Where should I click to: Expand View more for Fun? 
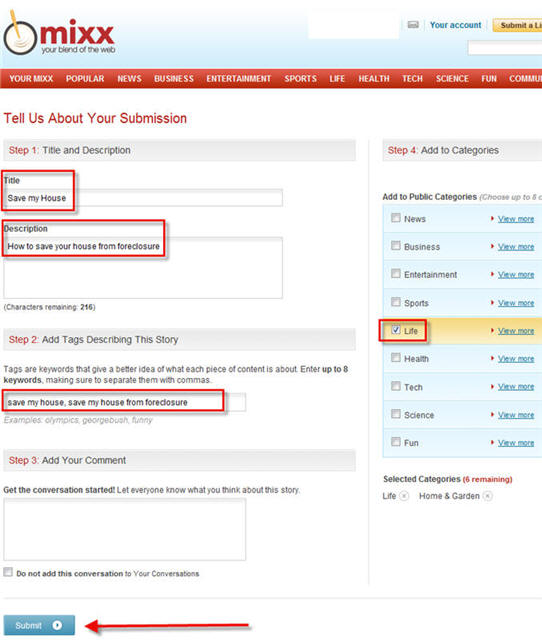tap(516, 443)
